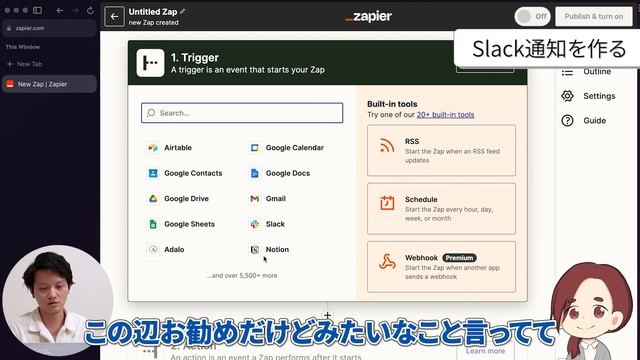Open a New Tab in browser sidebar
Viewport: 640px width, 360px height.
24,64
